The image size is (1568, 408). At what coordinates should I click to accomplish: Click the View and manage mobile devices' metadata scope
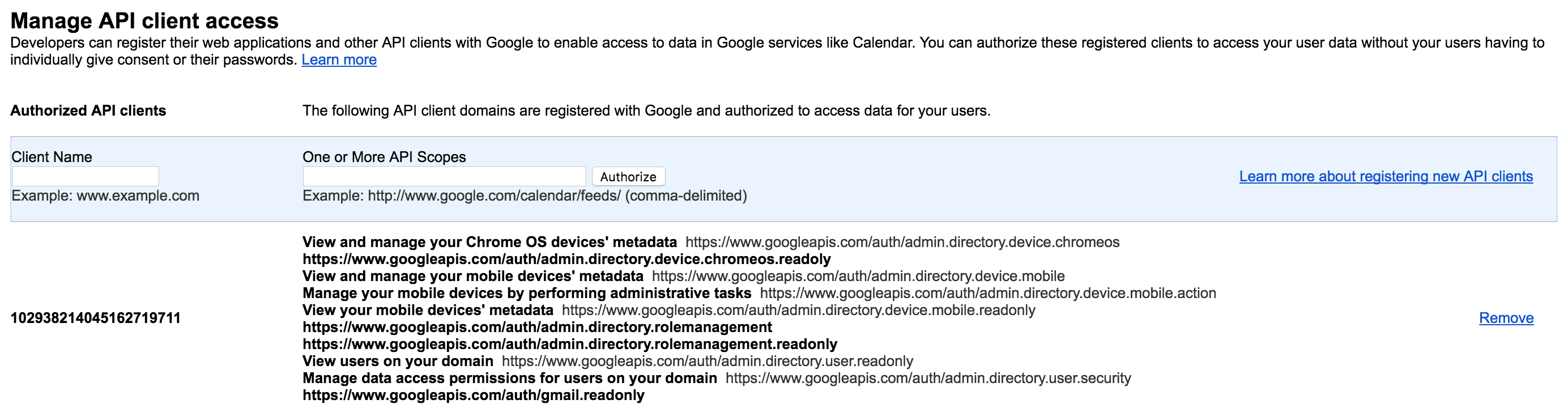472,276
